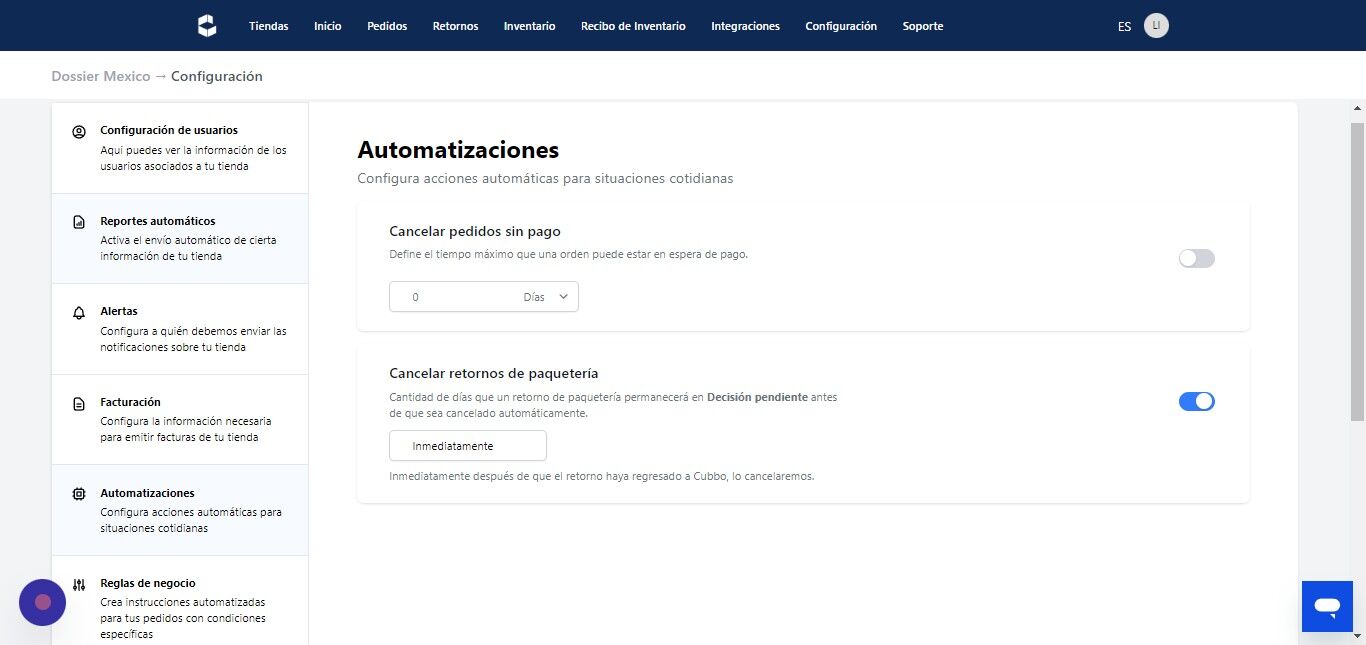Viewport: 1366px width, 645px height.
Task: Disable the Cancelar retornos de paquetería toggle
Action: [x=1196, y=401]
